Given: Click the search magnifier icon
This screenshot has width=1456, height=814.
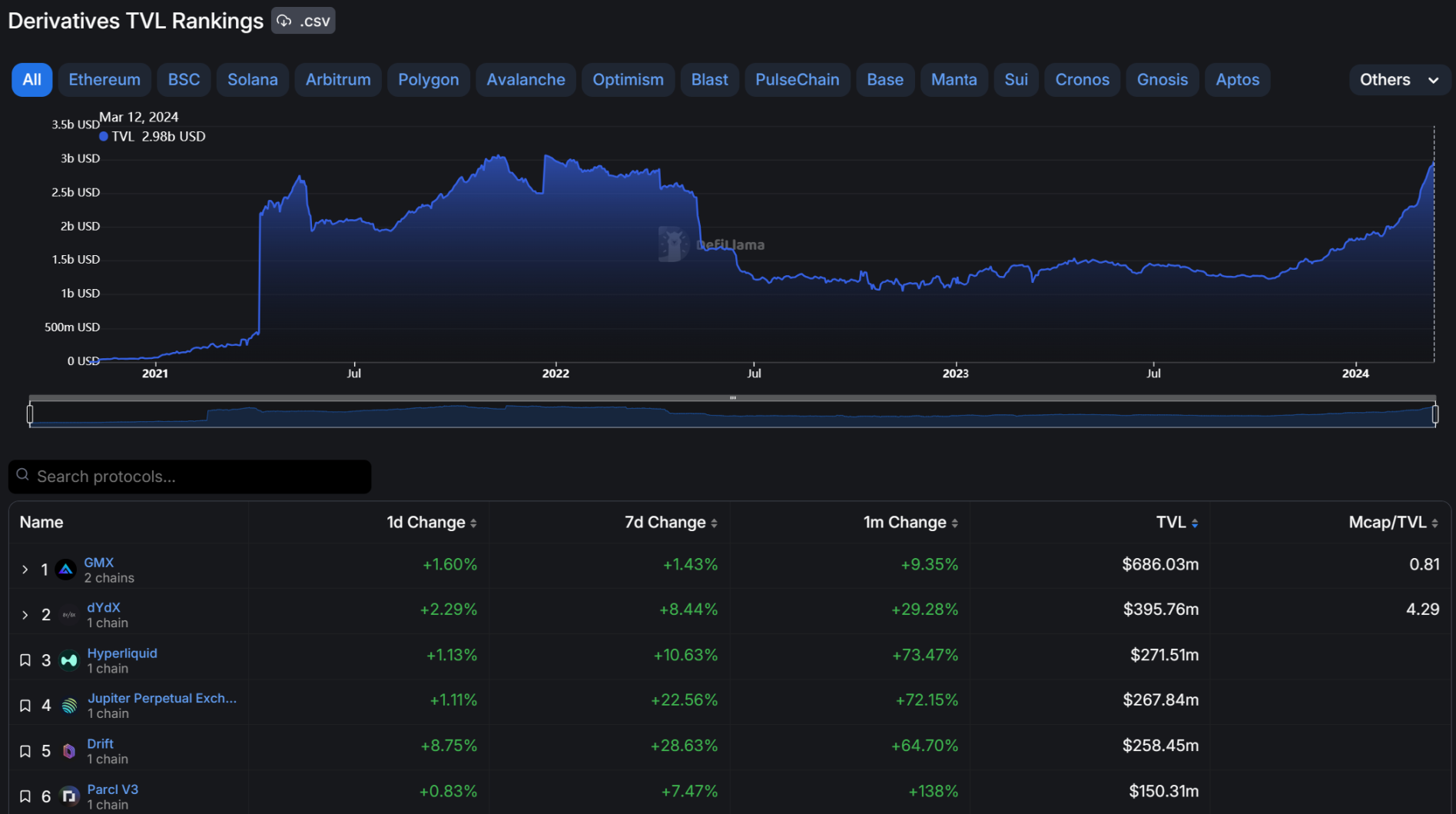Looking at the screenshot, I should (23, 475).
